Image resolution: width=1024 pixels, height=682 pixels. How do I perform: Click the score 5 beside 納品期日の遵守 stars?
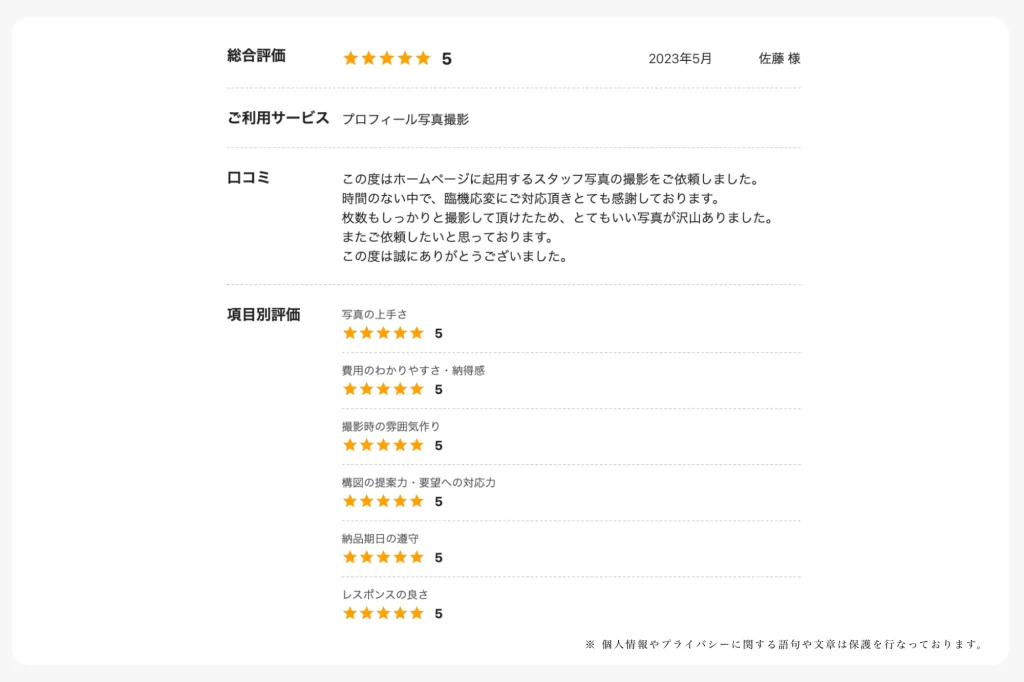pos(439,558)
